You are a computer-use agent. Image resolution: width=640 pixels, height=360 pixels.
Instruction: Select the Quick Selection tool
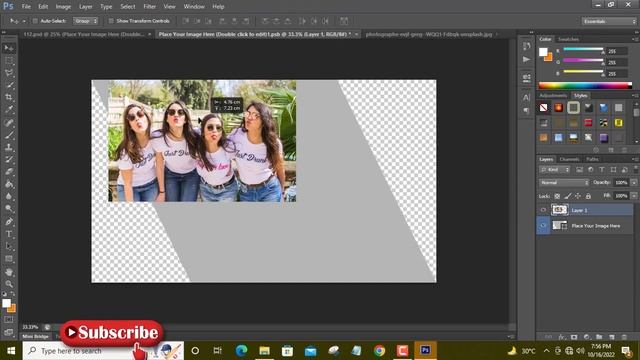tap(9, 85)
